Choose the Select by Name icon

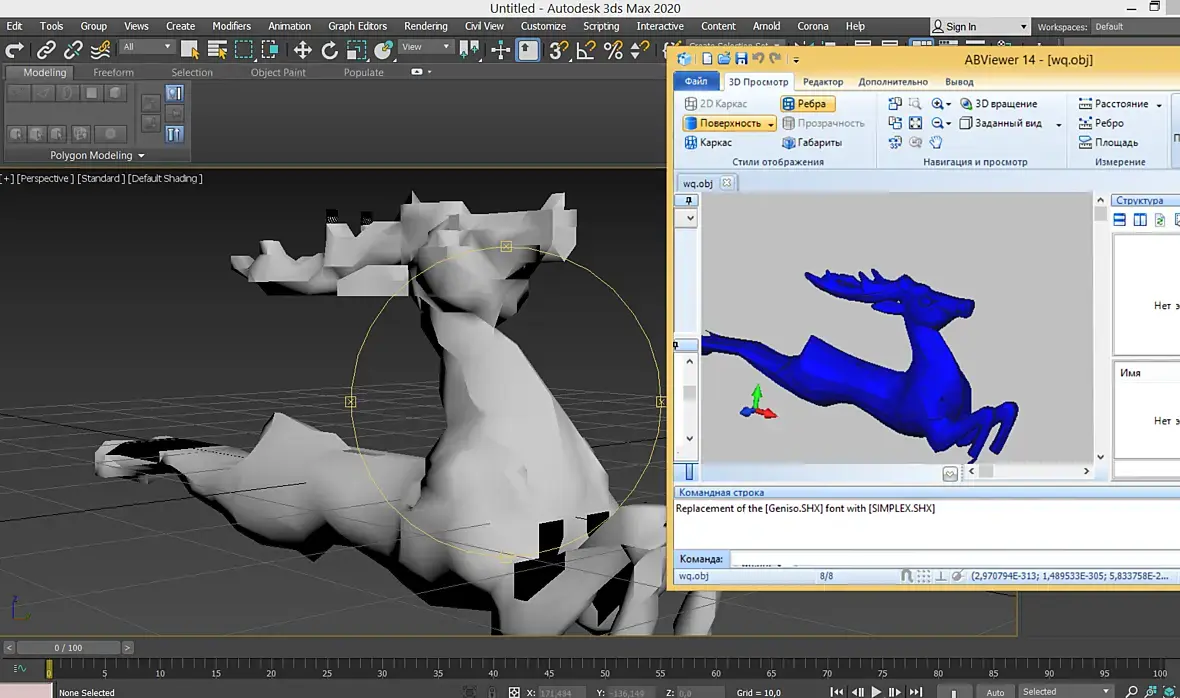(216, 49)
